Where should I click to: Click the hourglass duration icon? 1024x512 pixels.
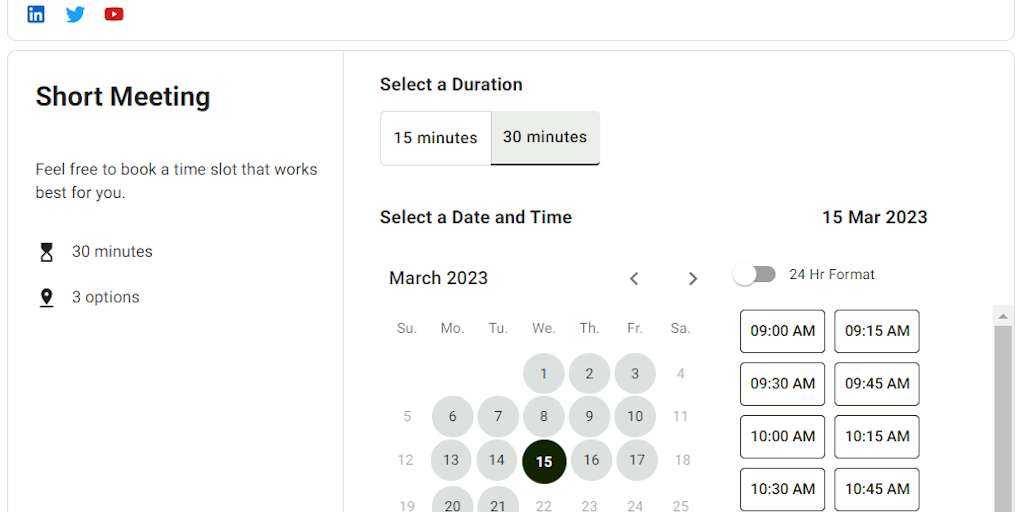[46, 252]
